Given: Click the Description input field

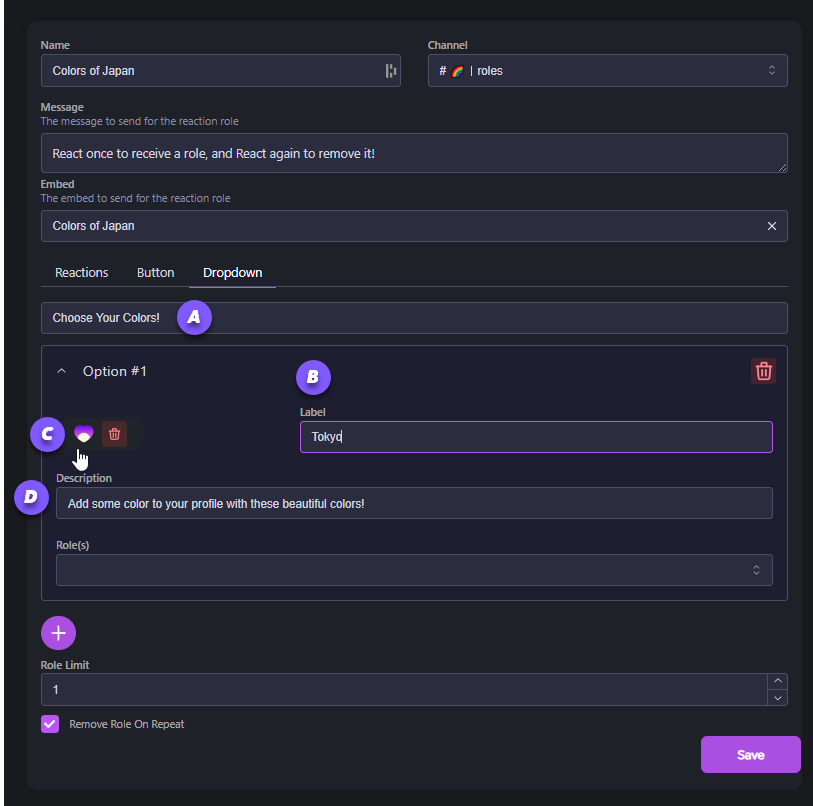Looking at the screenshot, I should click(x=414, y=503).
